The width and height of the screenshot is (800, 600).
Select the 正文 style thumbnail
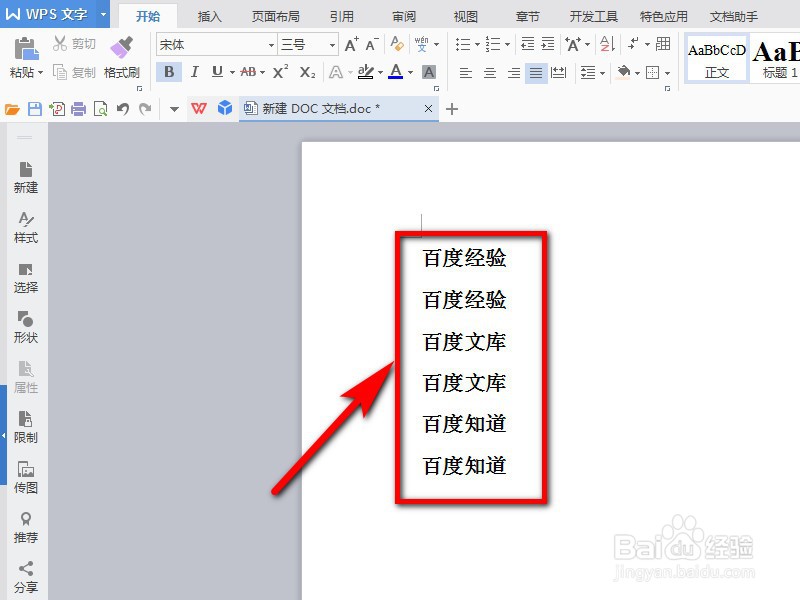coord(716,58)
